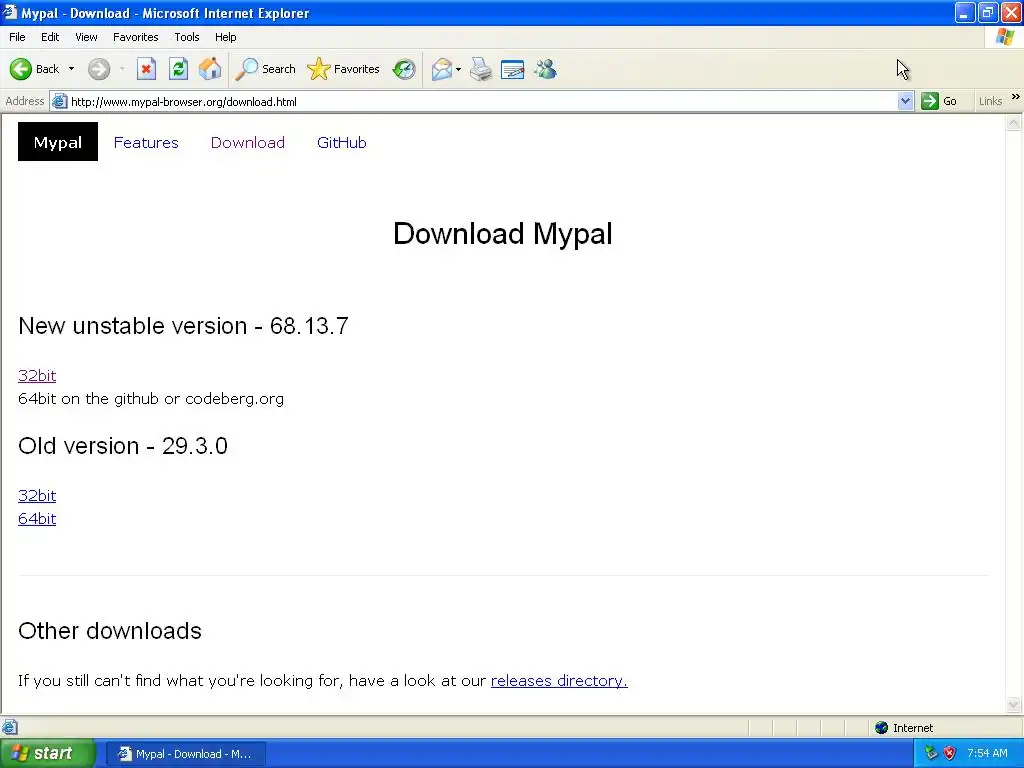Click the 7:54 AM clock

point(987,753)
